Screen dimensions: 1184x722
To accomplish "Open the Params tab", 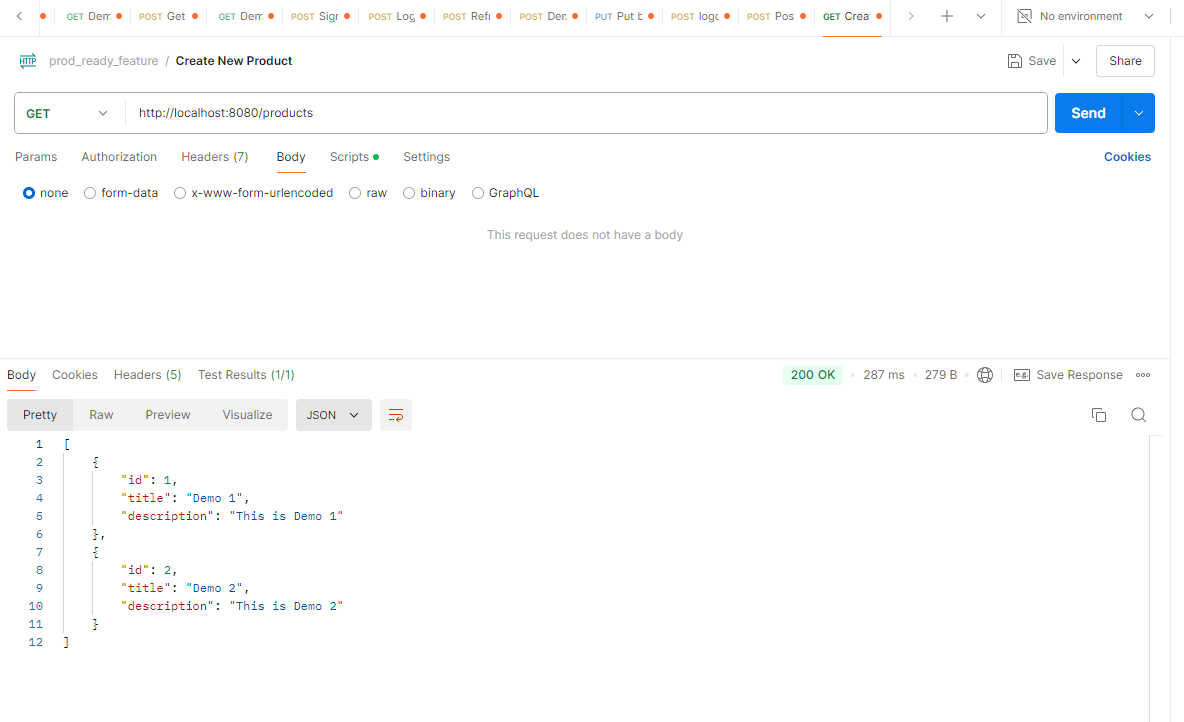I will coord(36,157).
